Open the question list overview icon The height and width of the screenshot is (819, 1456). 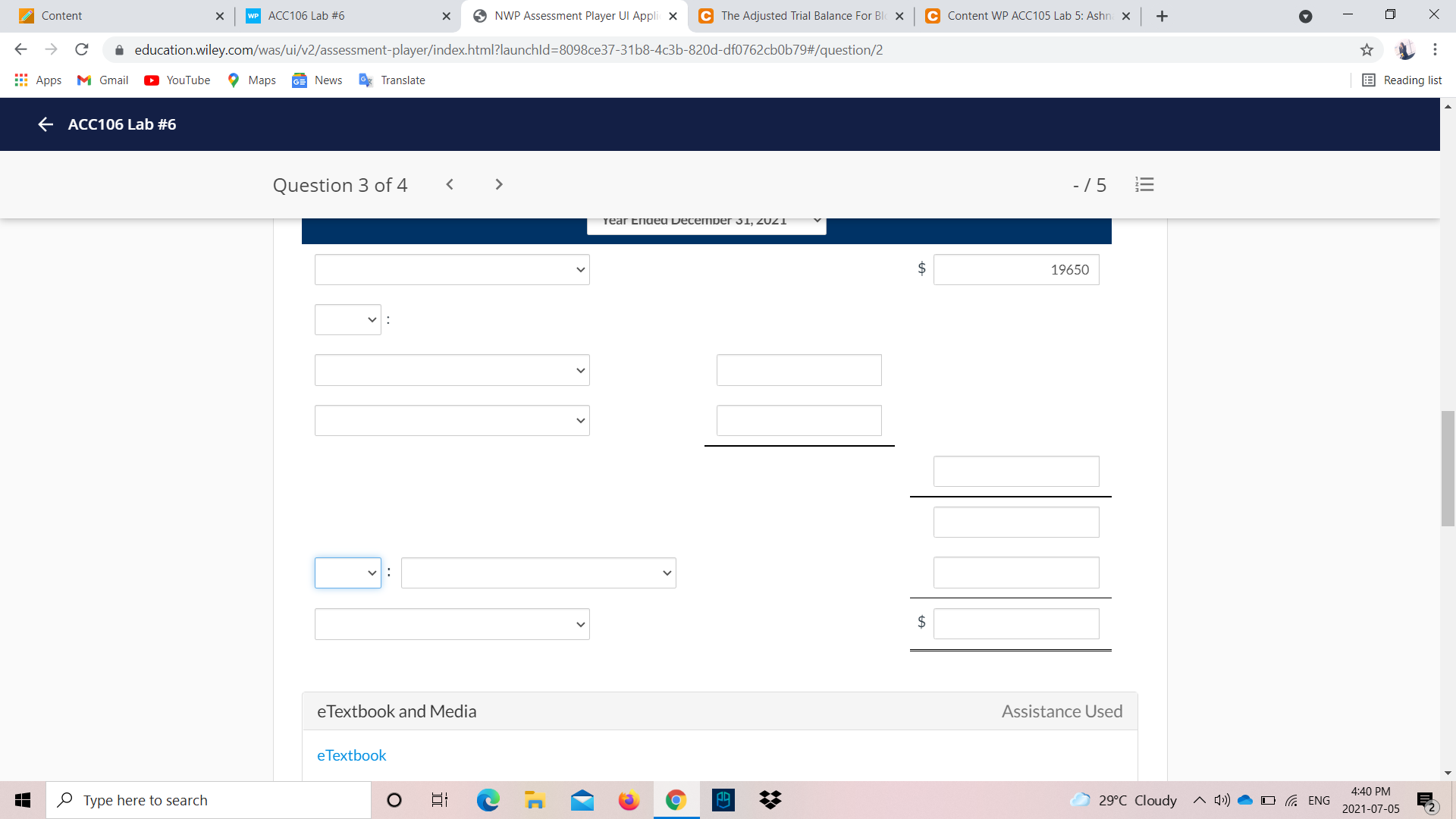tap(1144, 184)
